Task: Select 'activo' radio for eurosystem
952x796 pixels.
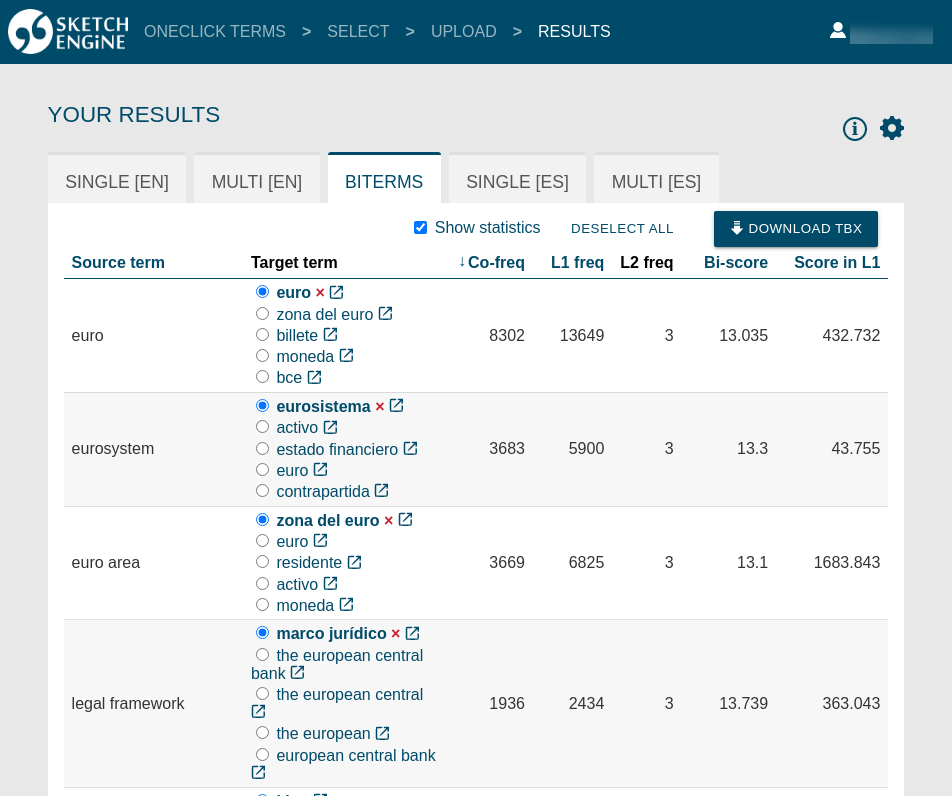Action: (262, 427)
